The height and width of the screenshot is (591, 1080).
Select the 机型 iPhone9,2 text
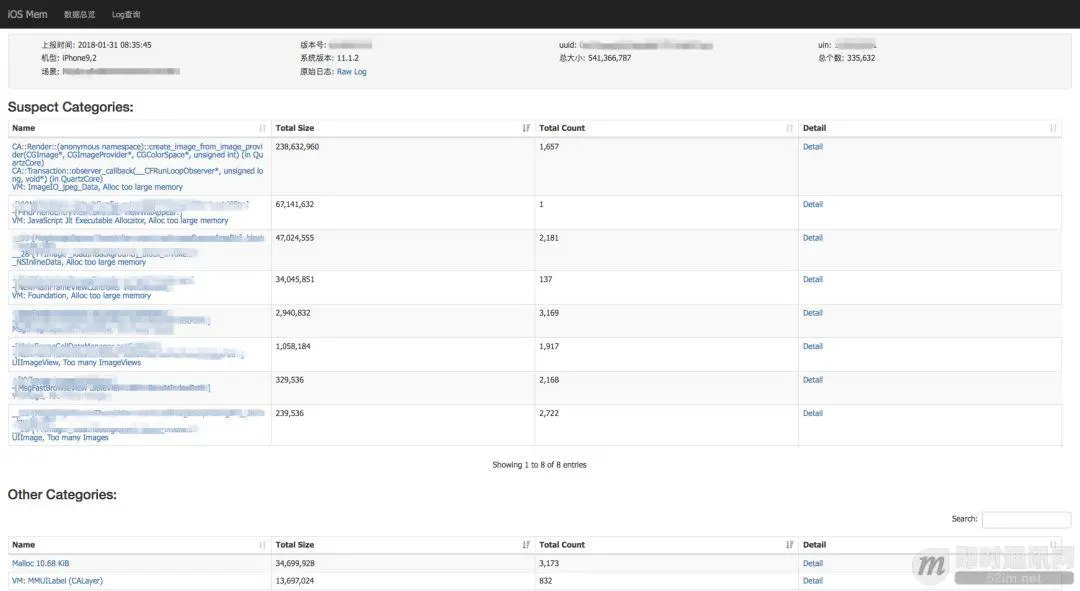pos(69,58)
